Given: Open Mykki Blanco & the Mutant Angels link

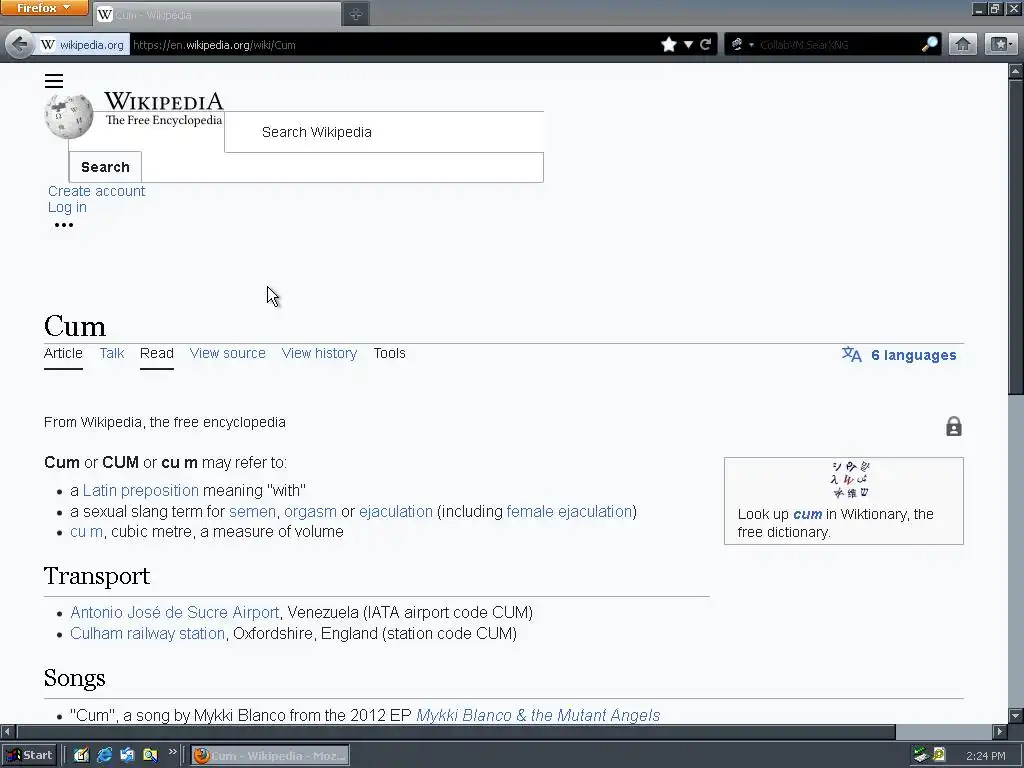Looking at the screenshot, I should 538,716.
